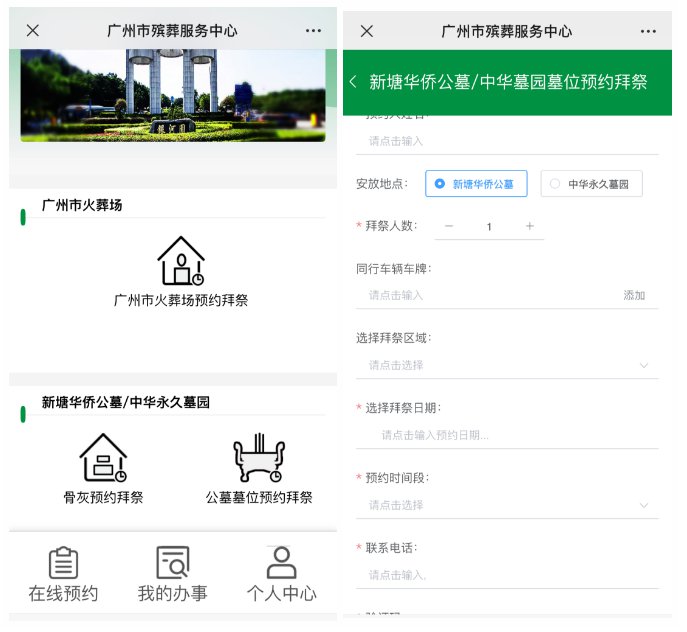
Task: Go back using the green header chevron
Action: pyautogui.click(x=353, y=82)
